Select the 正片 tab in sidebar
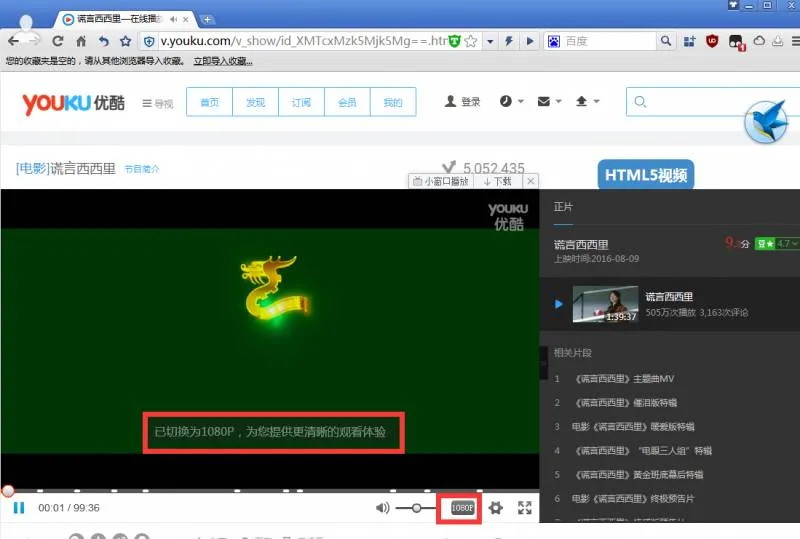 [x=563, y=207]
